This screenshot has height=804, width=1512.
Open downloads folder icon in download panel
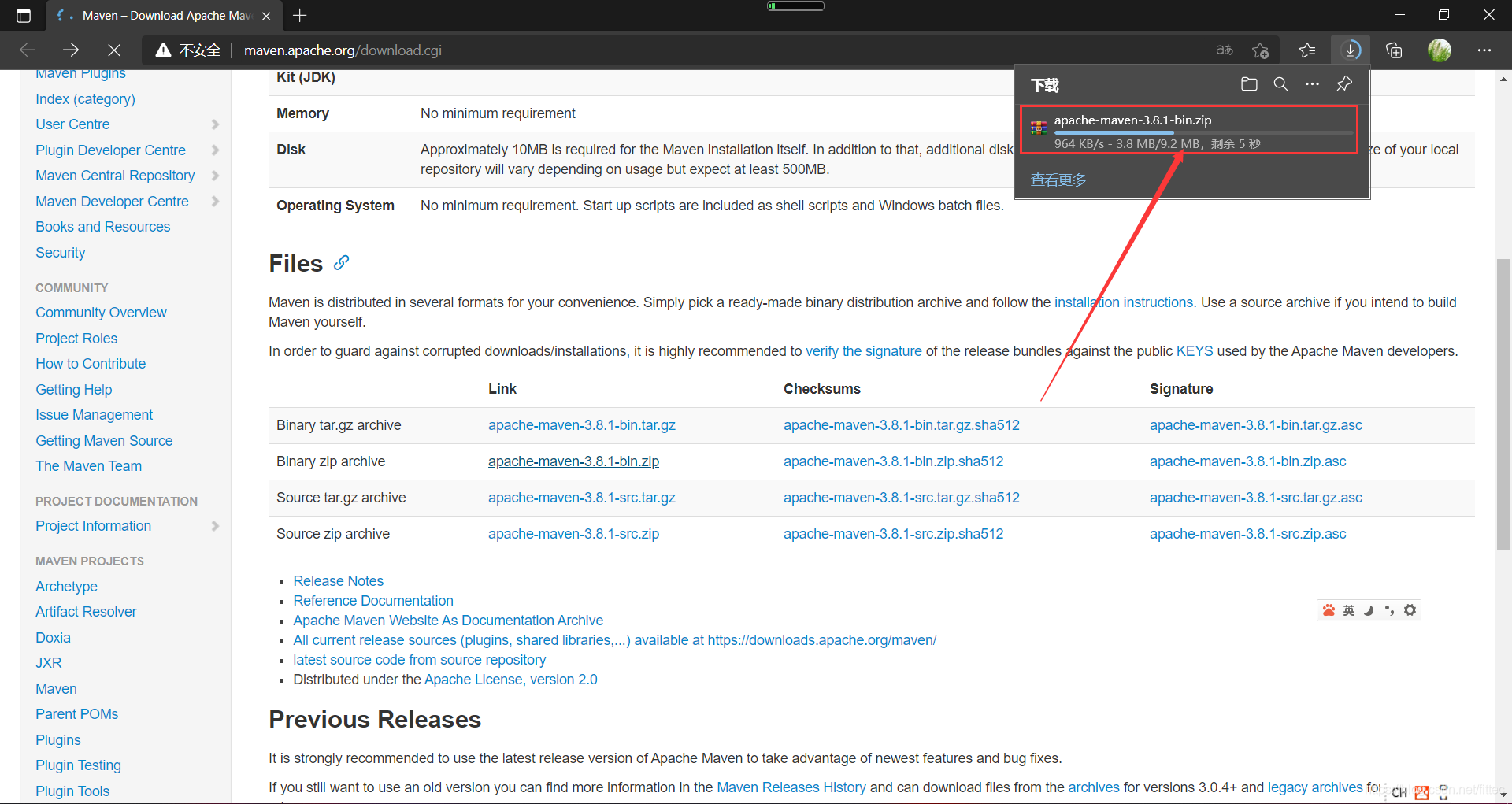tap(1249, 84)
